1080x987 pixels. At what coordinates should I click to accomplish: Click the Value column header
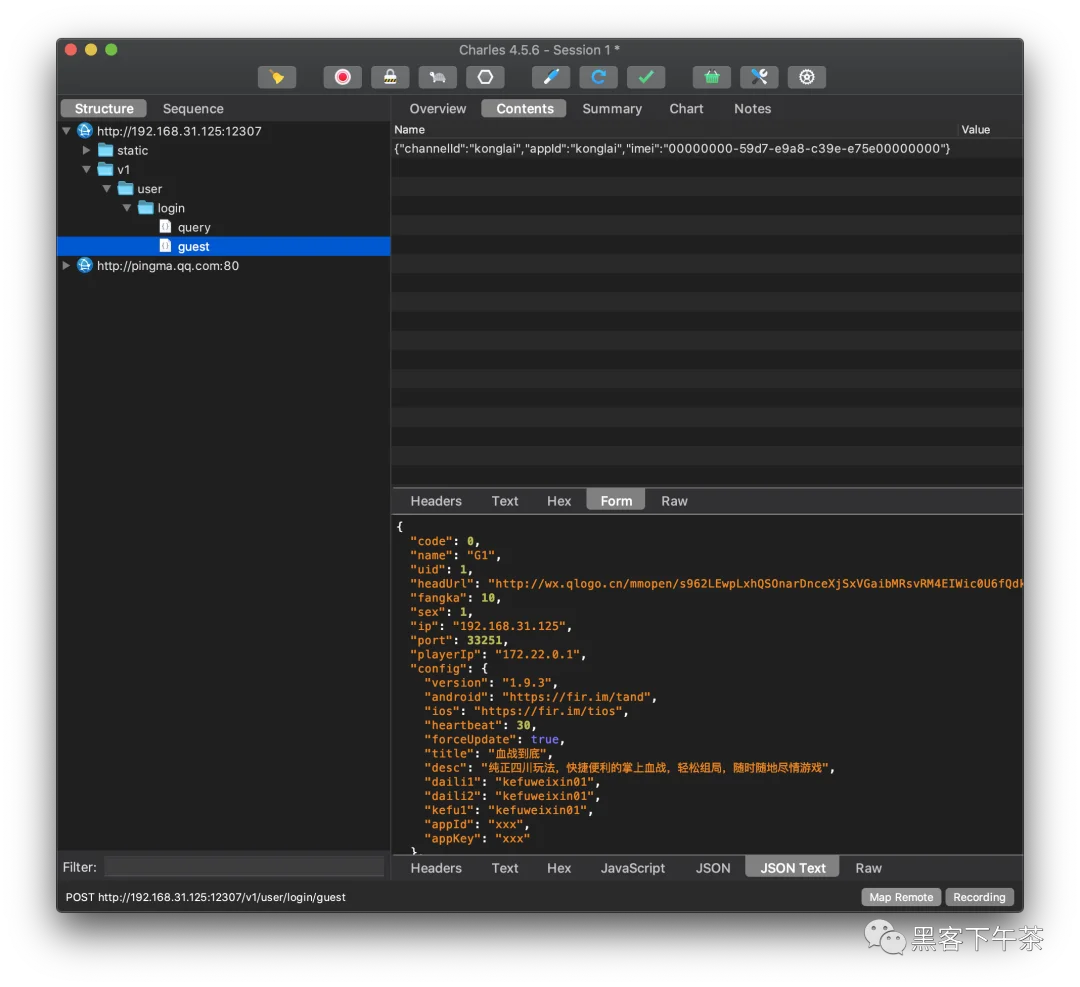[975, 129]
